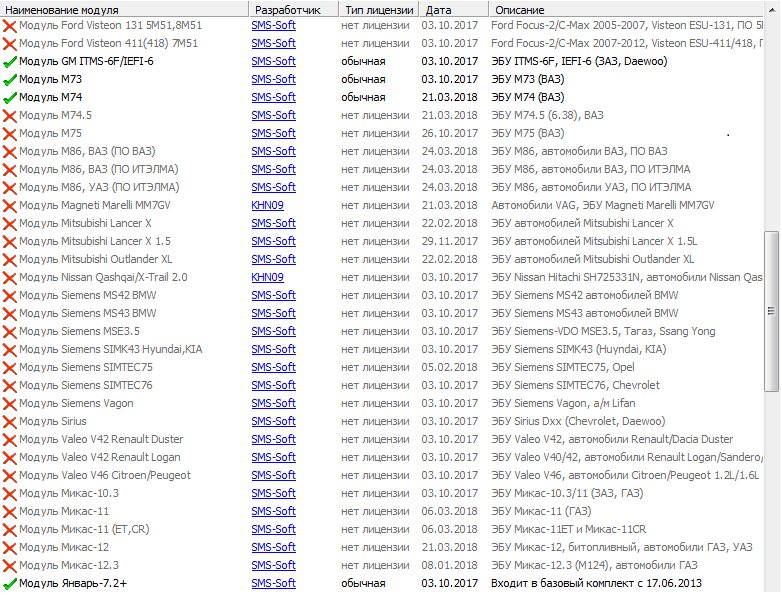
Task: Open KHN09 link for Magneti Marelli MM7GV
Action: pyautogui.click(x=267, y=206)
